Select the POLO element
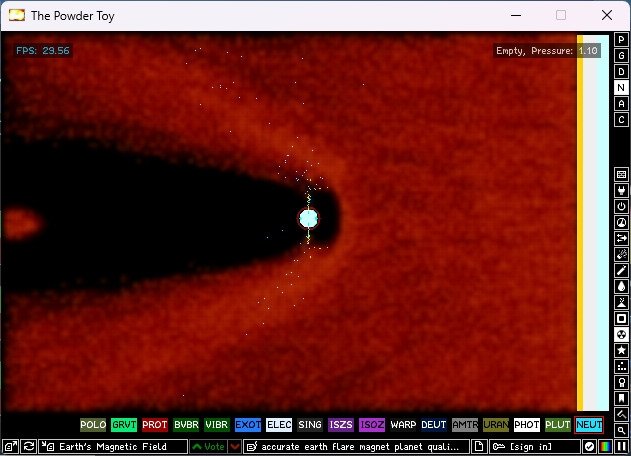The height and width of the screenshot is (456, 631). point(93,425)
